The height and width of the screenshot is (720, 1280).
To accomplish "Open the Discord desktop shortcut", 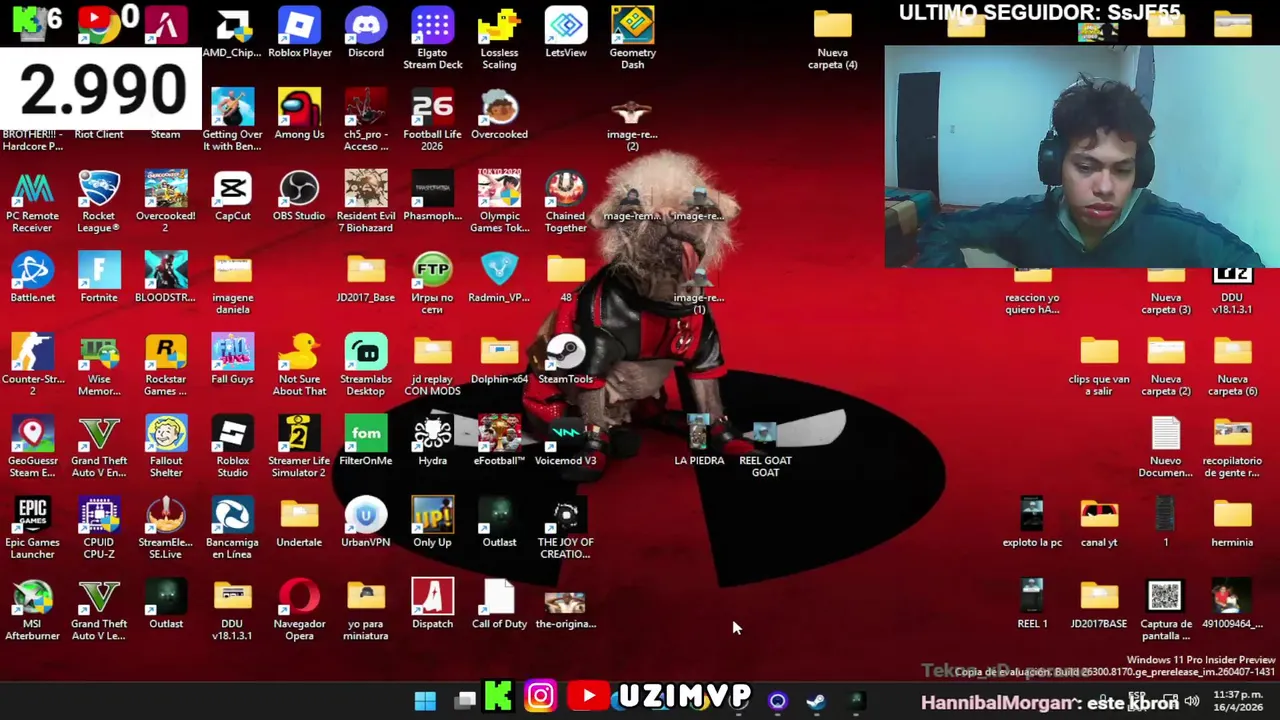I will [366, 32].
